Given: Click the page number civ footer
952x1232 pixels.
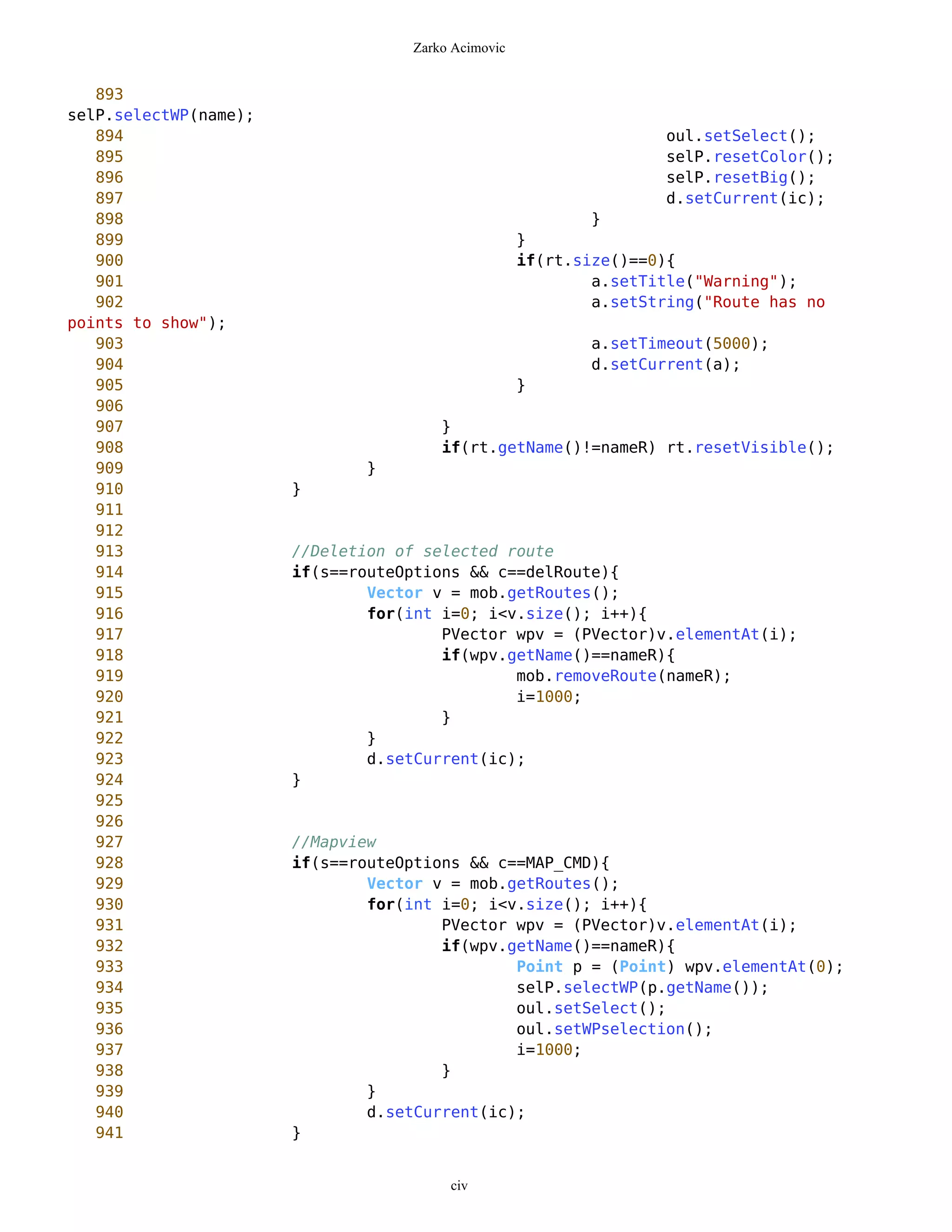Looking at the screenshot, I should tap(458, 1186).
